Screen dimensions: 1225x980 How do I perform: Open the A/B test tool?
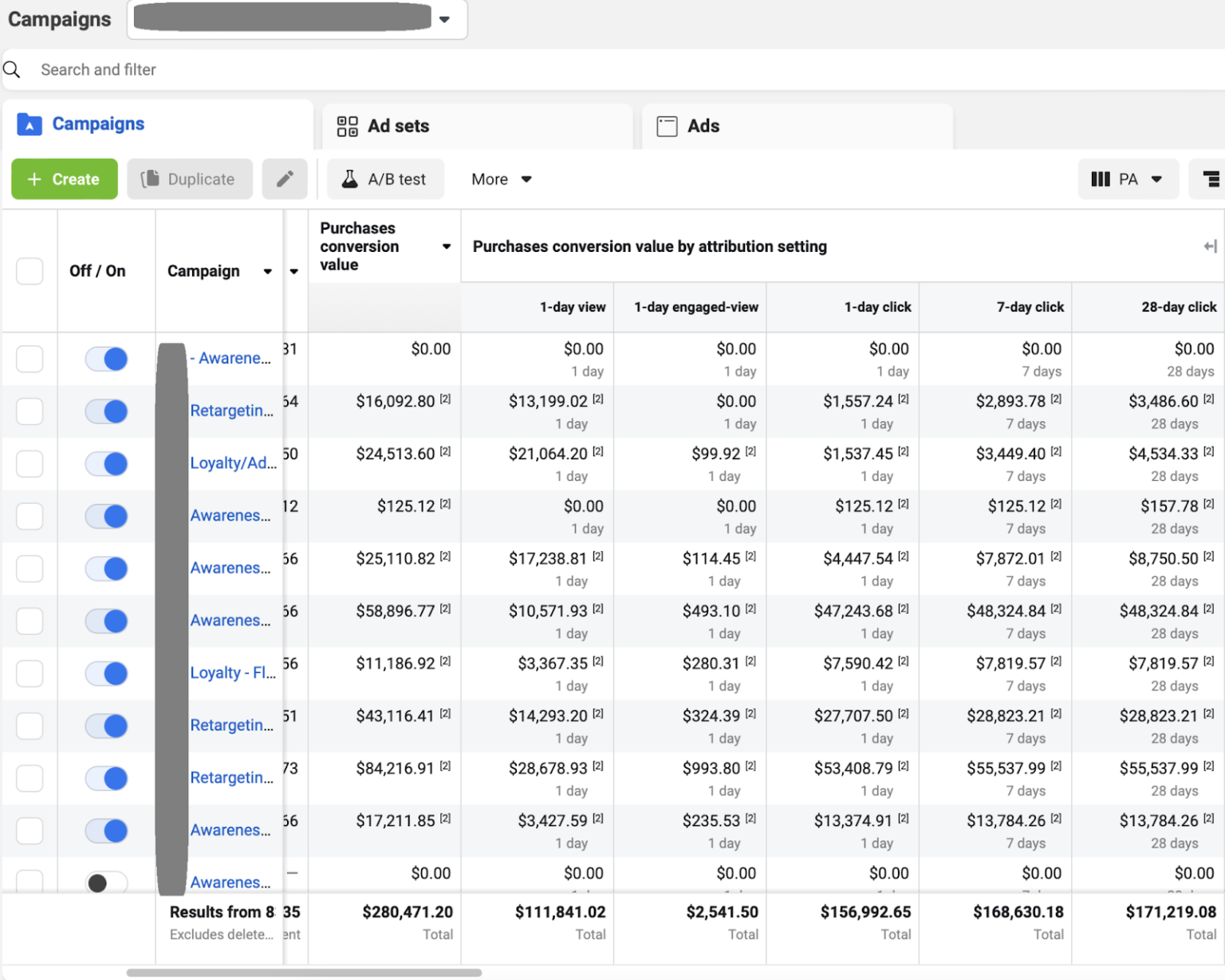pos(386,179)
